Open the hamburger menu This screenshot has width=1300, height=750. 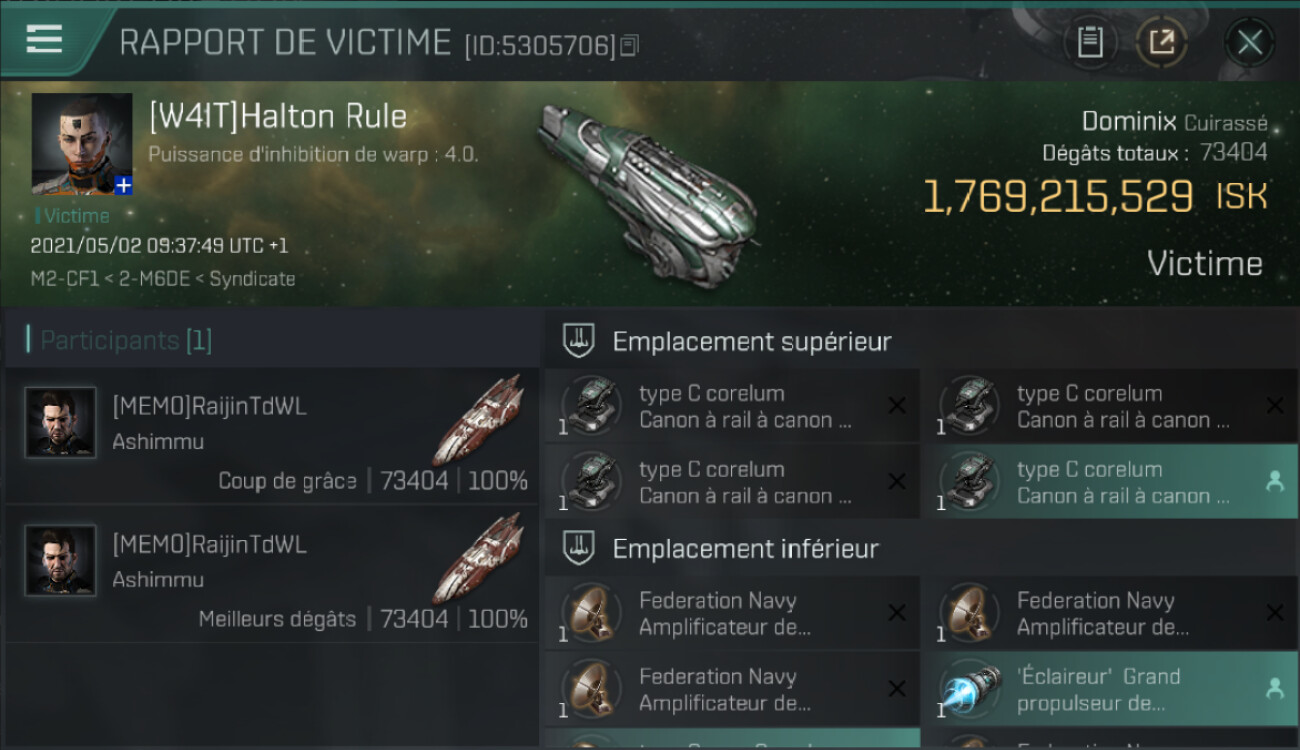44,39
